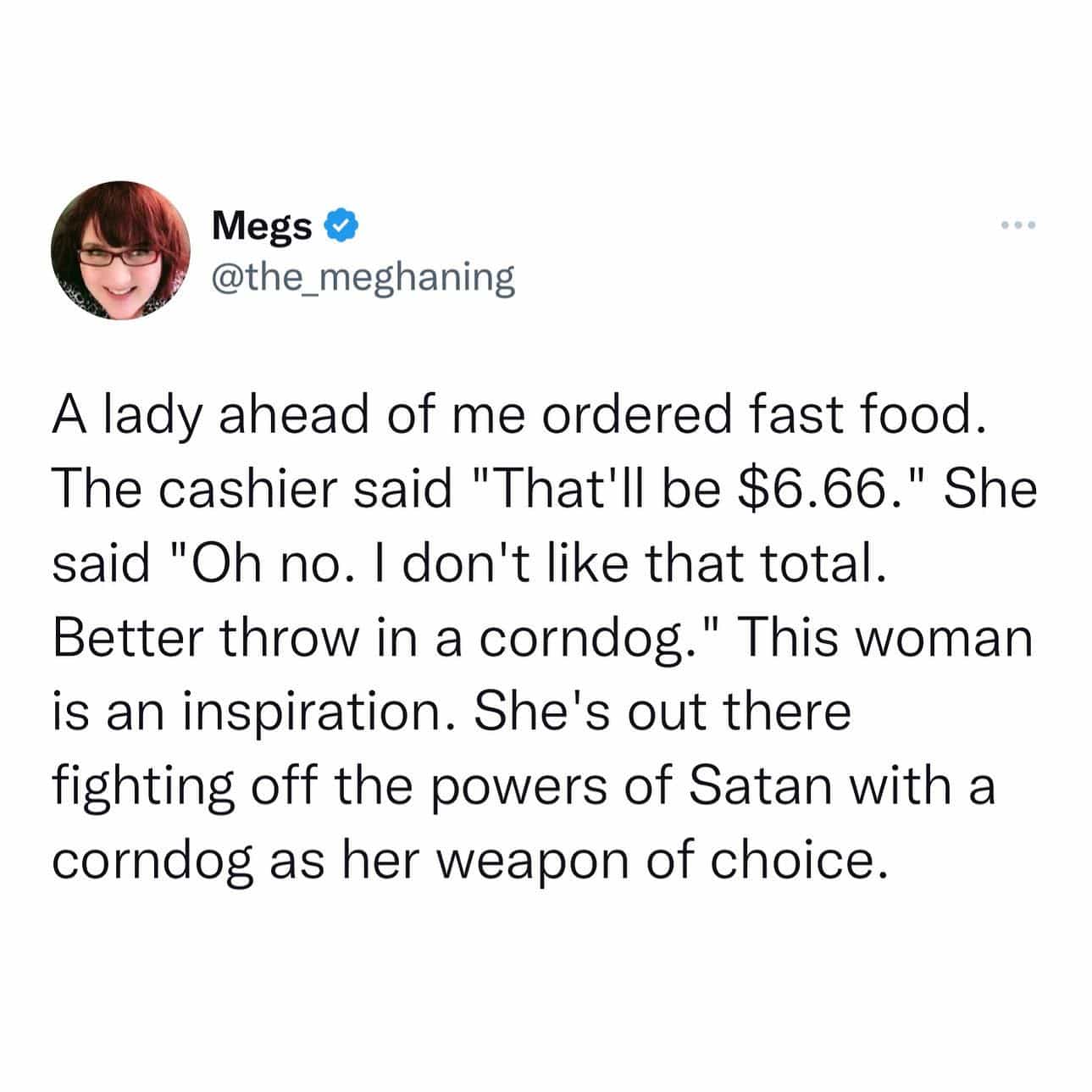Screen dimensions: 1092x1092
Task: Click the words "This woman"
Action: click(x=885, y=638)
